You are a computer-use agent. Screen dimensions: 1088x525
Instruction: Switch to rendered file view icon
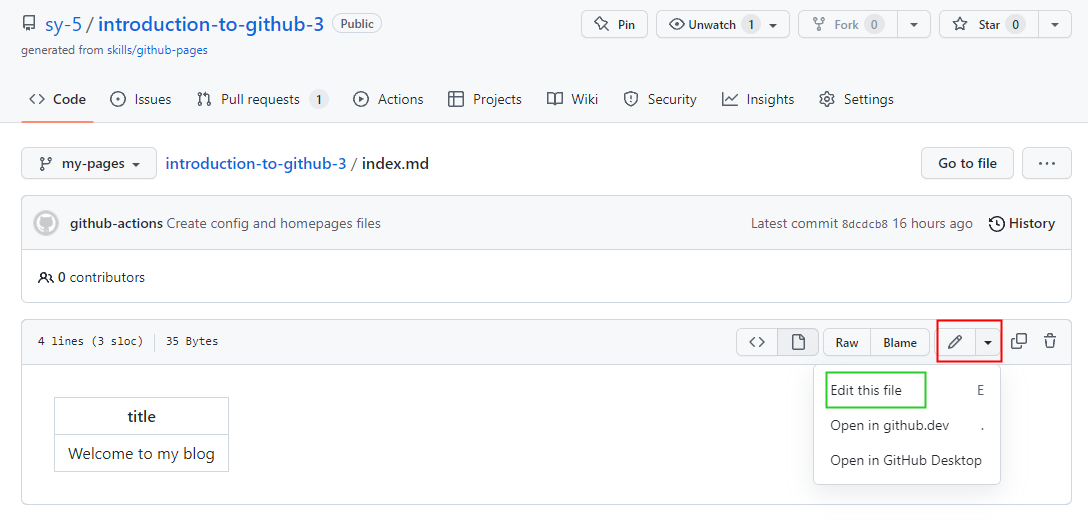click(798, 342)
